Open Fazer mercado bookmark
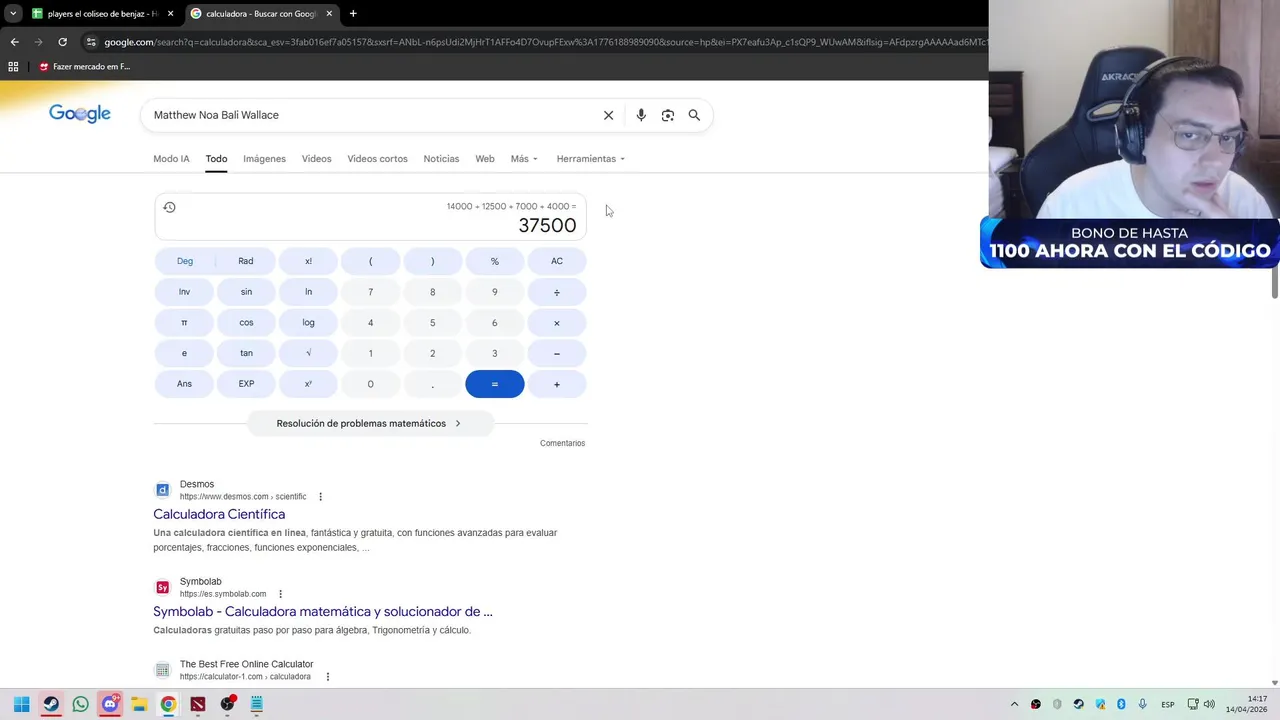Viewport: 1280px width, 720px height. [x=85, y=67]
